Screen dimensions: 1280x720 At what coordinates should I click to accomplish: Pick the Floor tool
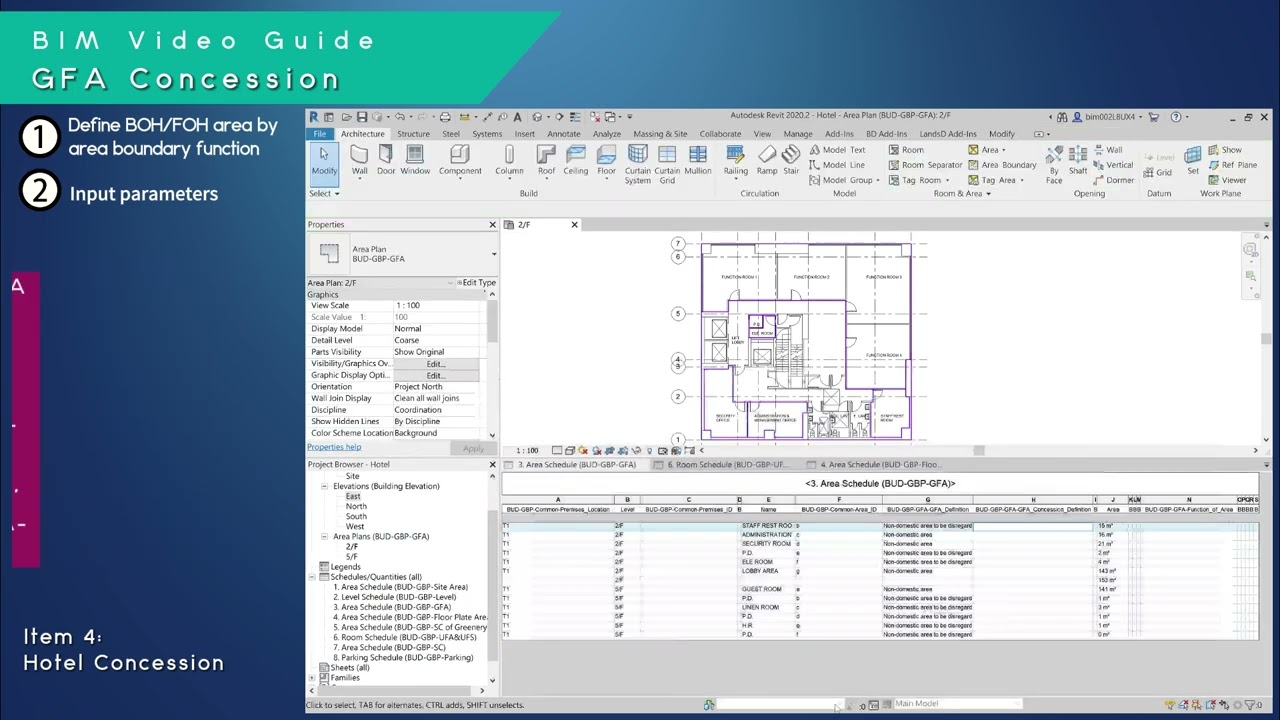click(607, 160)
